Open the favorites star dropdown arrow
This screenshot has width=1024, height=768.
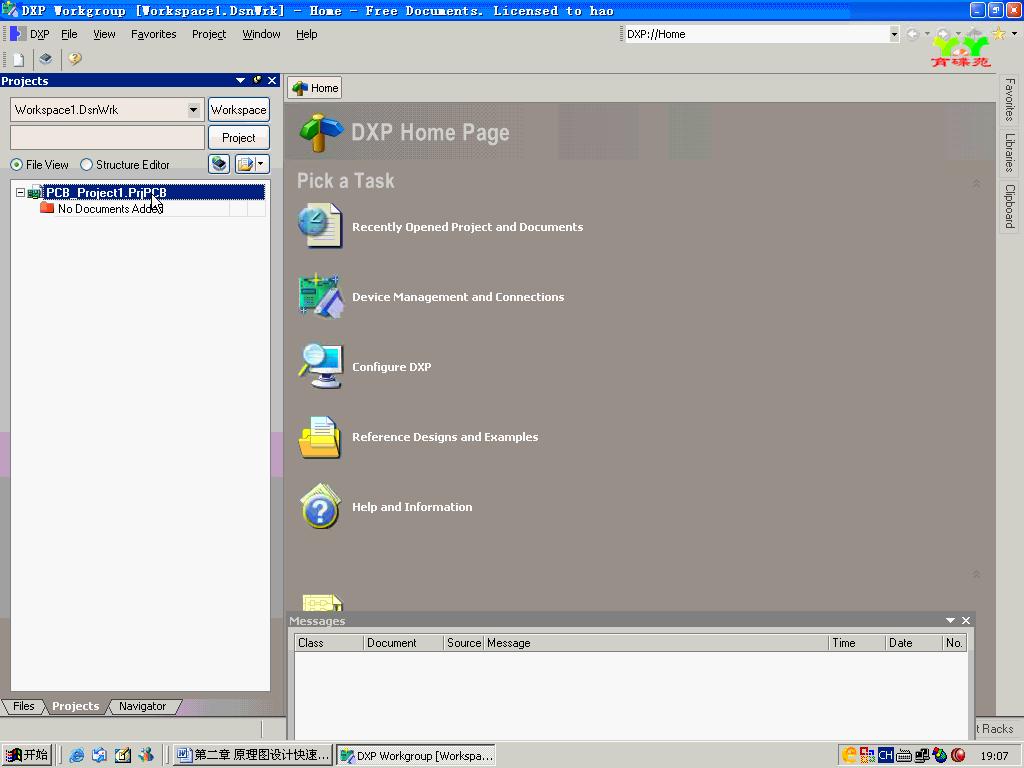tap(1014, 34)
